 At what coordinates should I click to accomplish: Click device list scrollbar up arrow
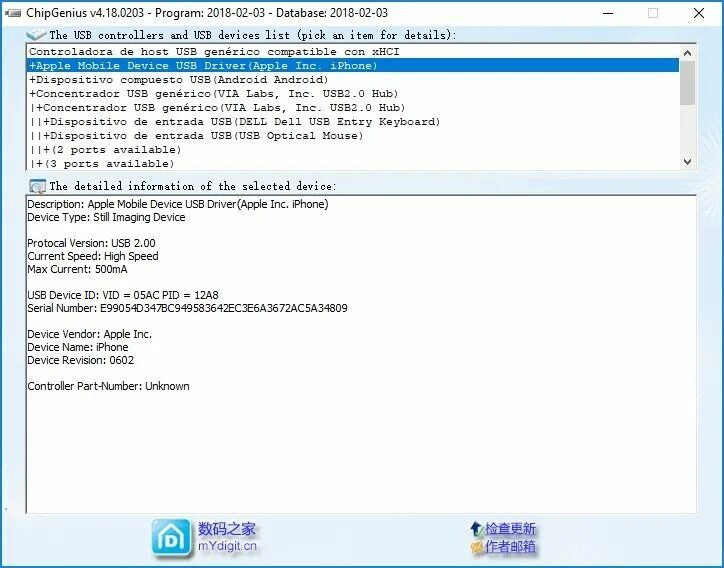point(688,53)
